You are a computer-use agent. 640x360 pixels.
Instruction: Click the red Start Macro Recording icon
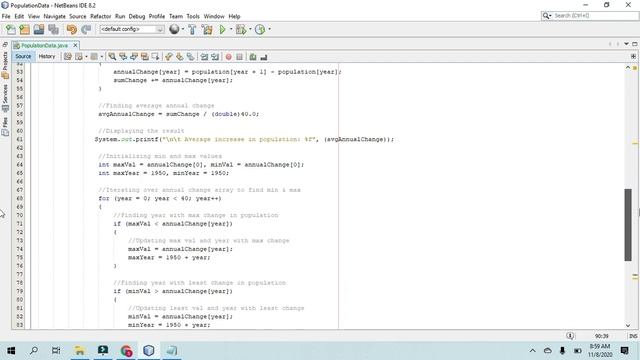[x=229, y=57]
